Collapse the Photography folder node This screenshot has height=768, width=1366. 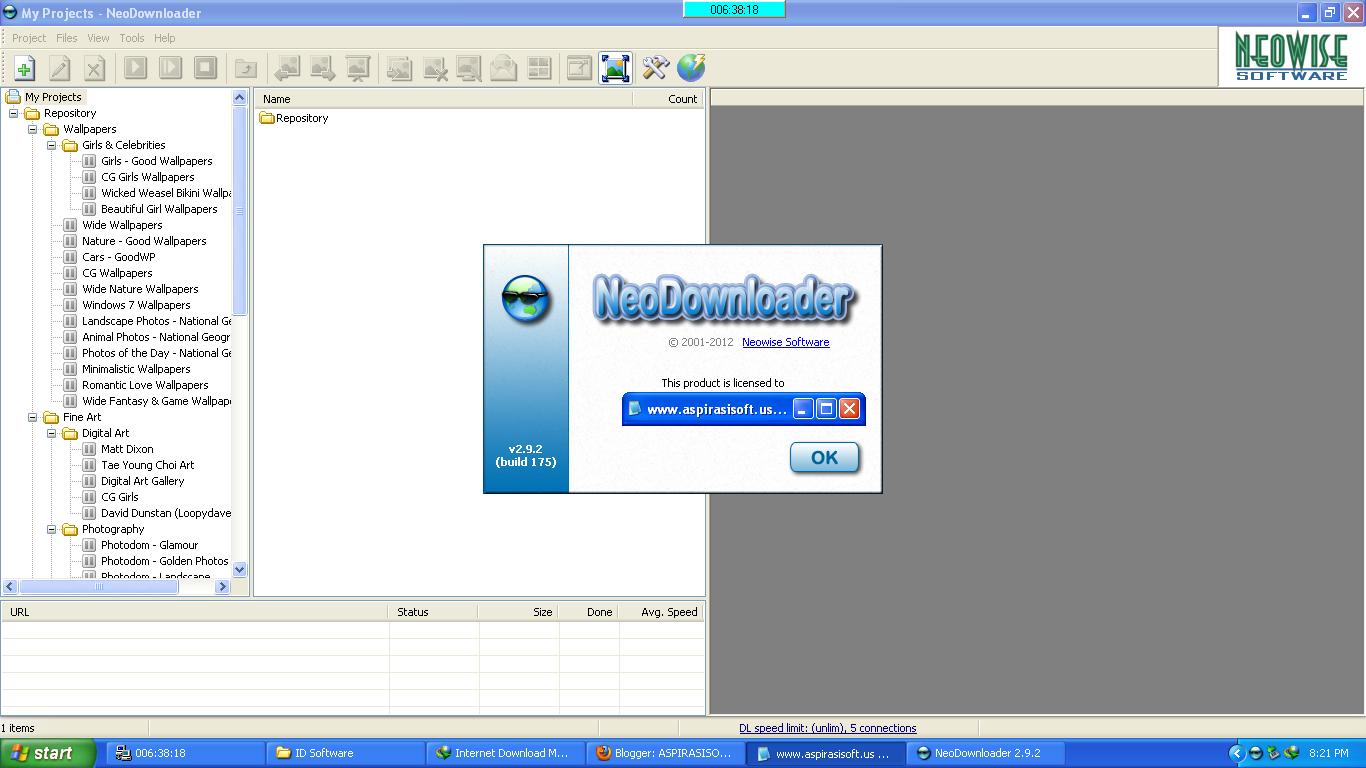coord(52,529)
